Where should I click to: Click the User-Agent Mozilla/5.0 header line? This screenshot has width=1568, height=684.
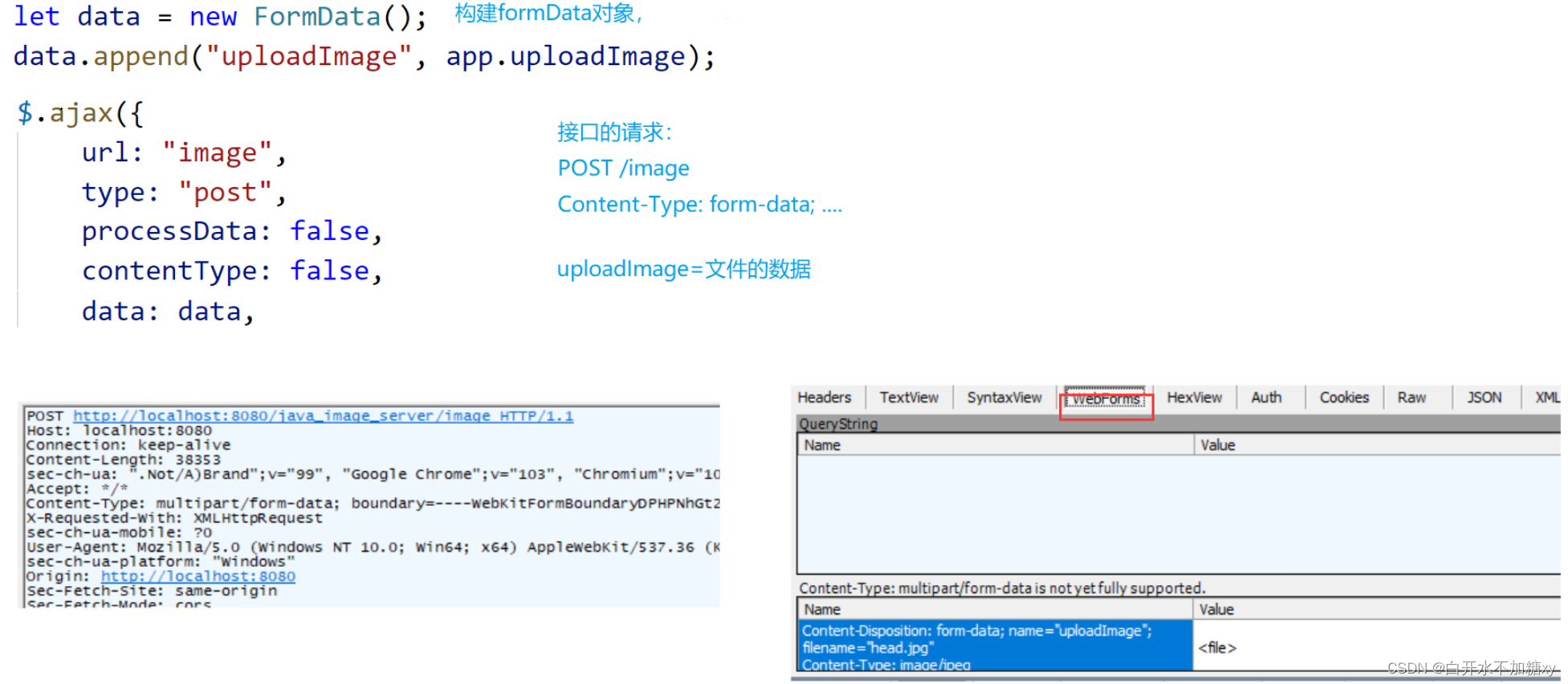[373, 548]
